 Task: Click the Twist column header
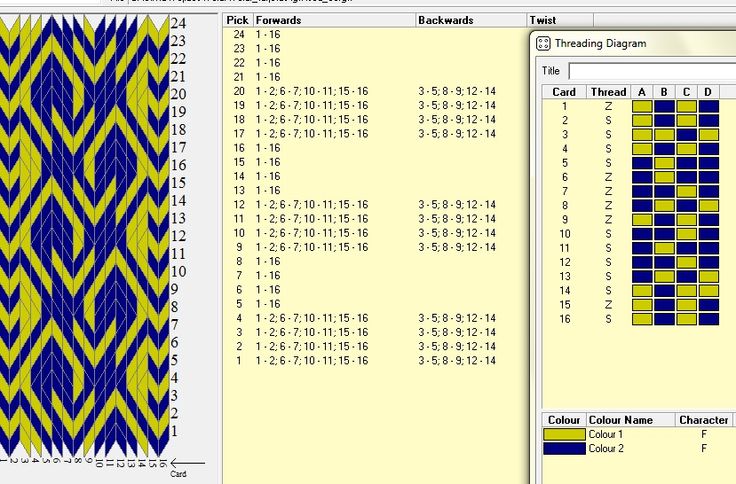point(560,20)
